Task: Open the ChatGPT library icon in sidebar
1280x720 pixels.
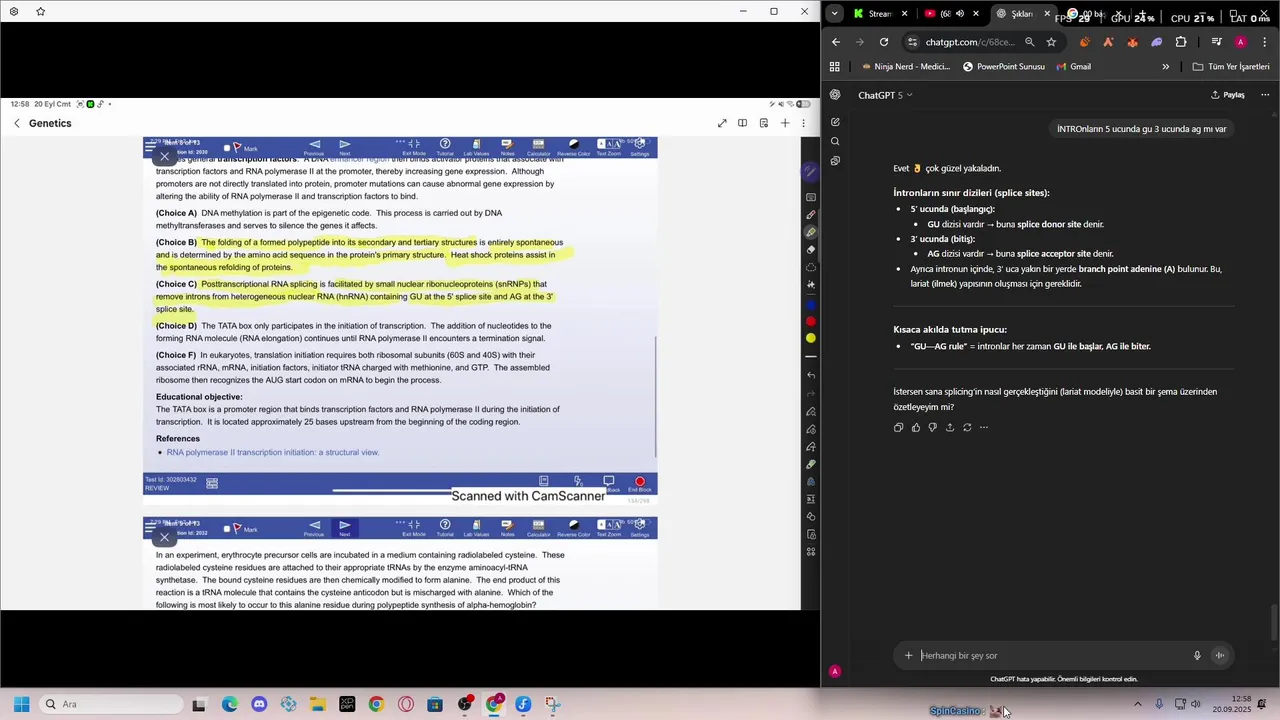Action: tap(835, 160)
